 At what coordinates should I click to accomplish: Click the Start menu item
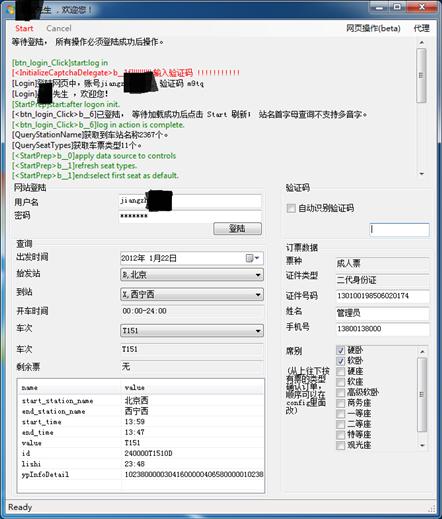tap(24, 28)
